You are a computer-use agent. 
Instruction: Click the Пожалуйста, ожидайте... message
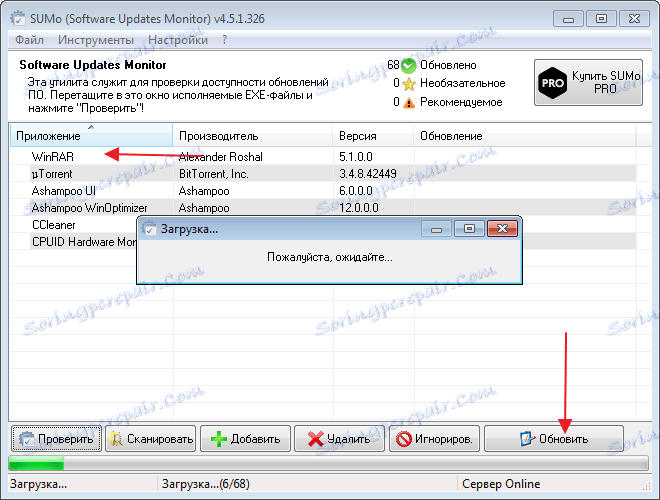pos(330,257)
